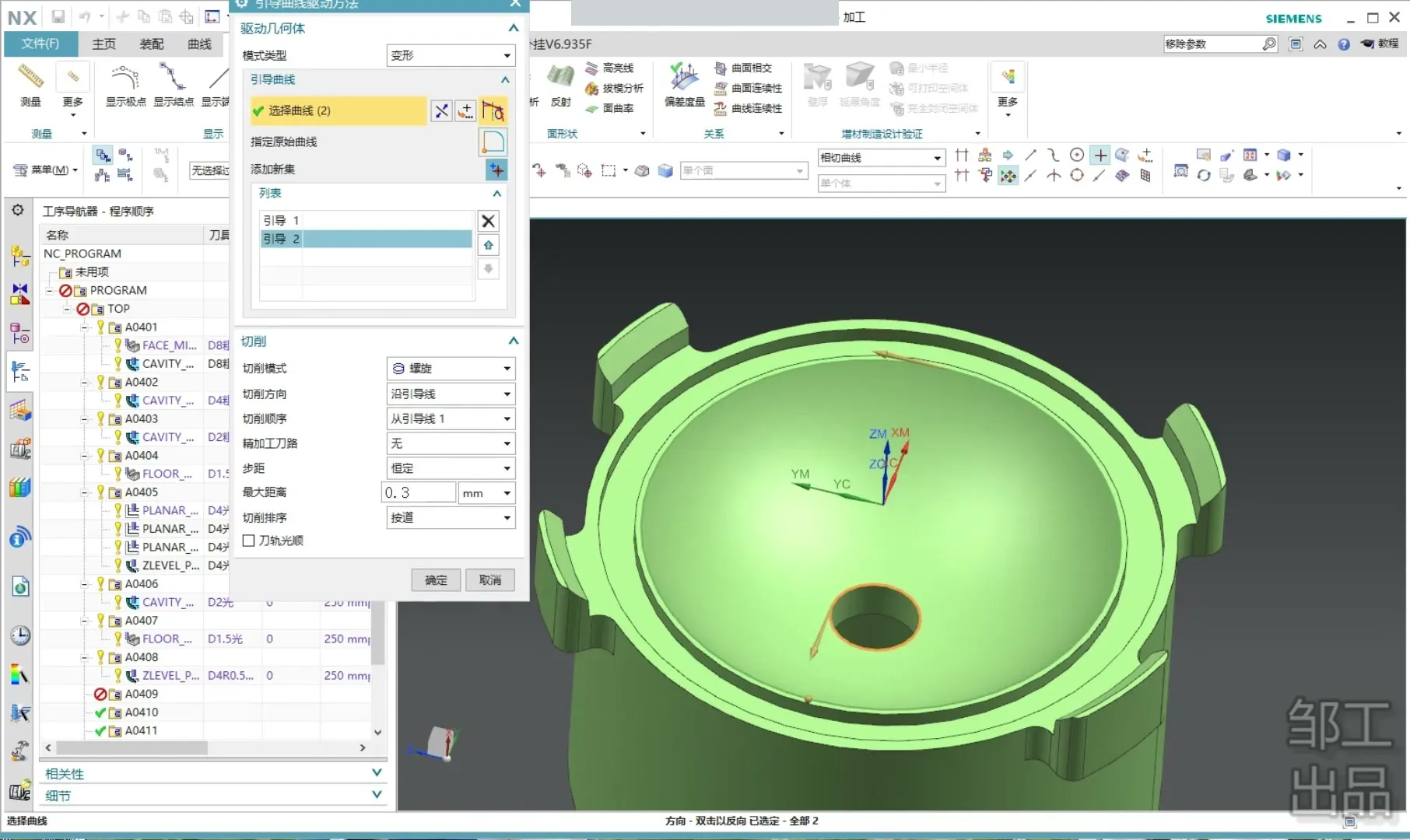Click the Deviation Gauge icon

click(x=684, y=78)
